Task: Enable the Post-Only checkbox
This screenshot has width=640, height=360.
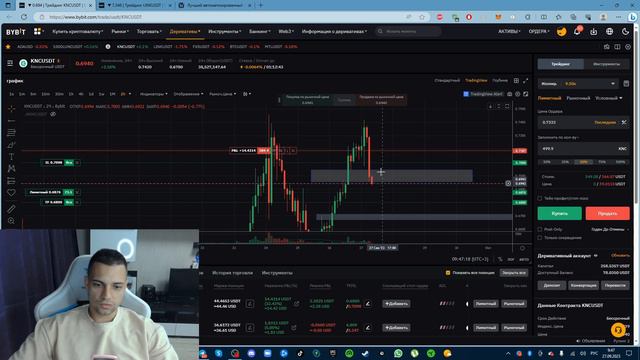Action: (540, 229)
